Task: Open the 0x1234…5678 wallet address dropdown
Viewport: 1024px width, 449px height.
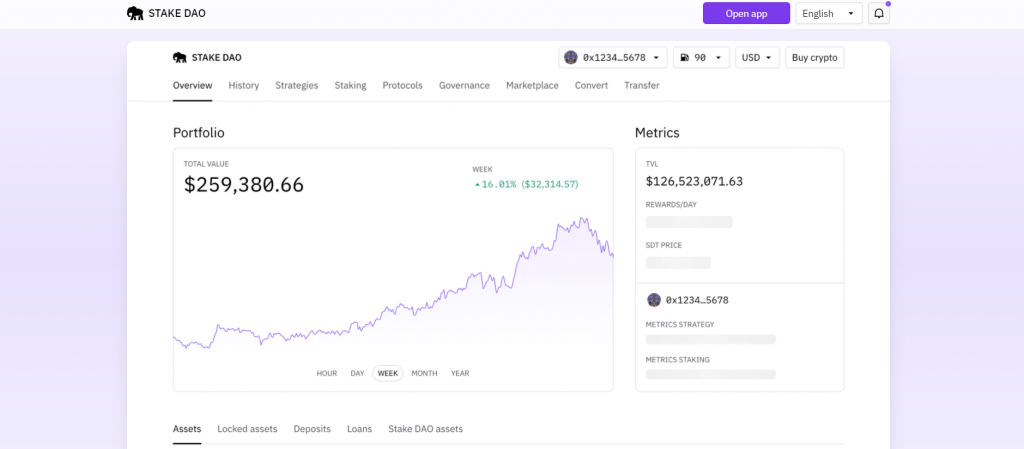Action: coord(613,57)
